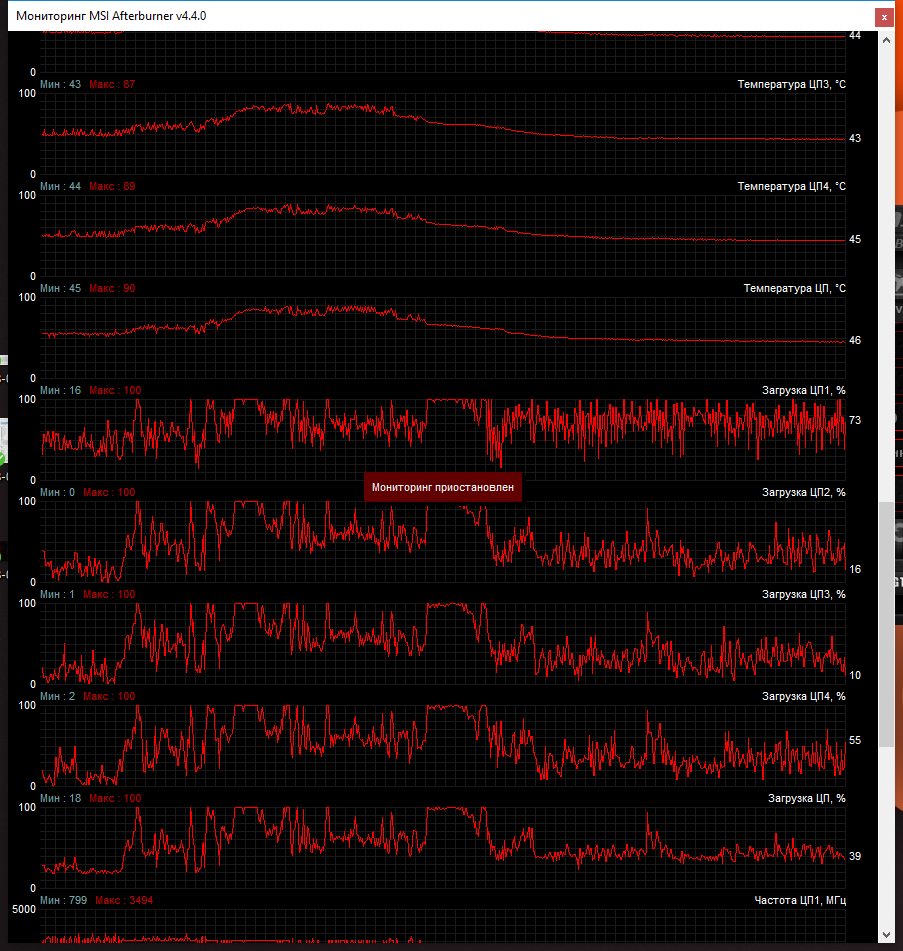Click the 'Мин : 18' value label
Screen dimensions: 903x951
tap(60, 798)
